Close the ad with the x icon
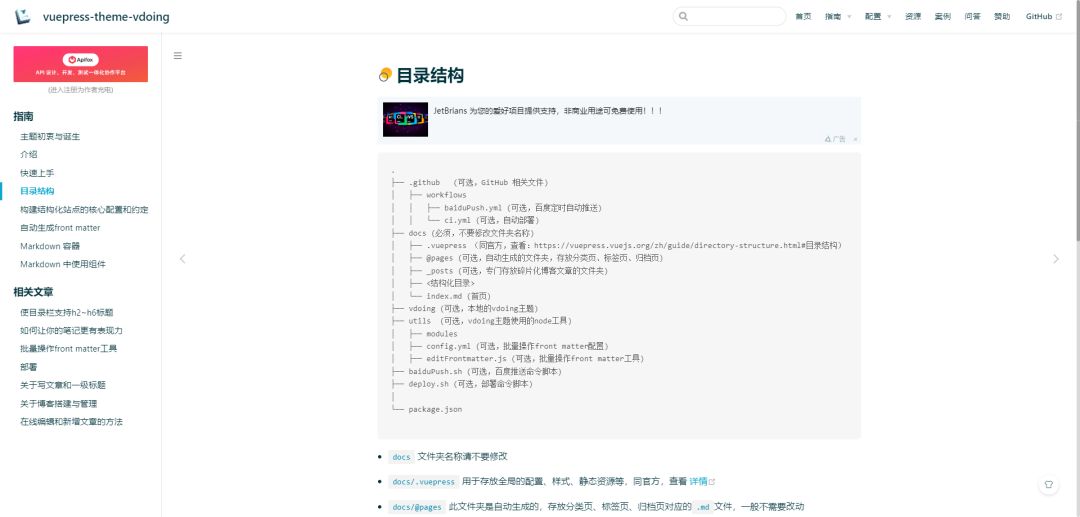 [855, 139]
